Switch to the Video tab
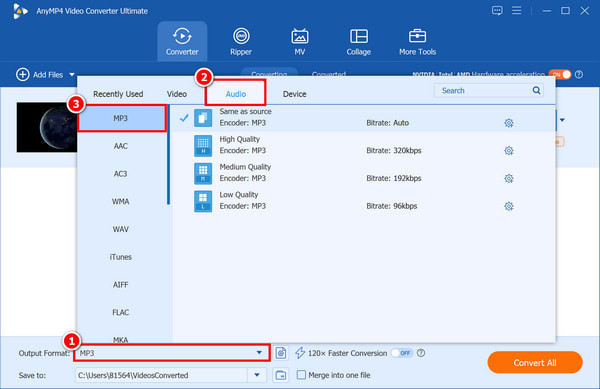This screenshot has height=389, width=600. 177,94
